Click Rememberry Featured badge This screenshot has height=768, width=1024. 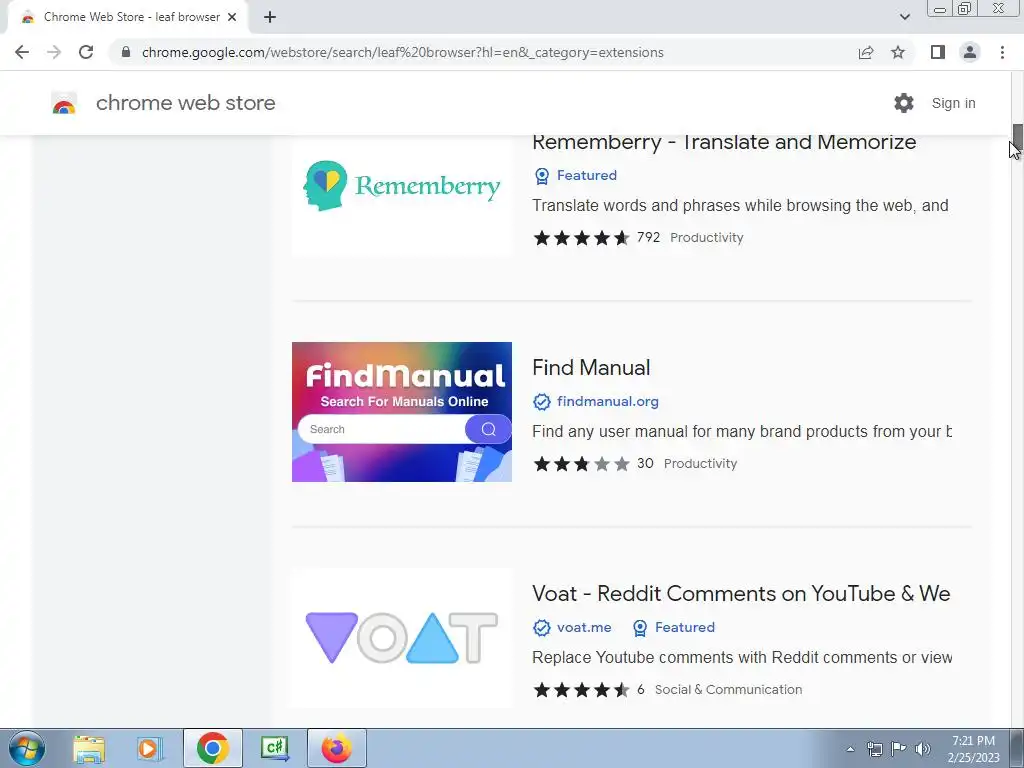tap(575, 176)
